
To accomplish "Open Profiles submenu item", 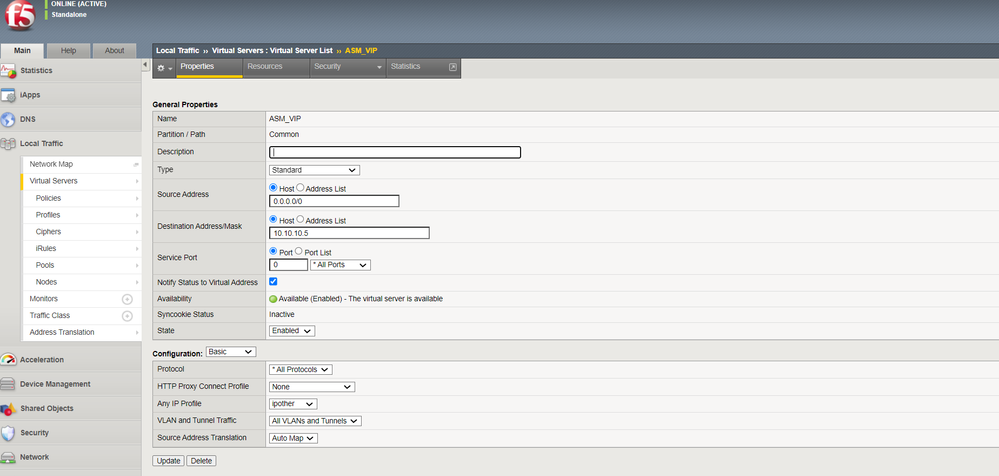I will coord(48,215).
